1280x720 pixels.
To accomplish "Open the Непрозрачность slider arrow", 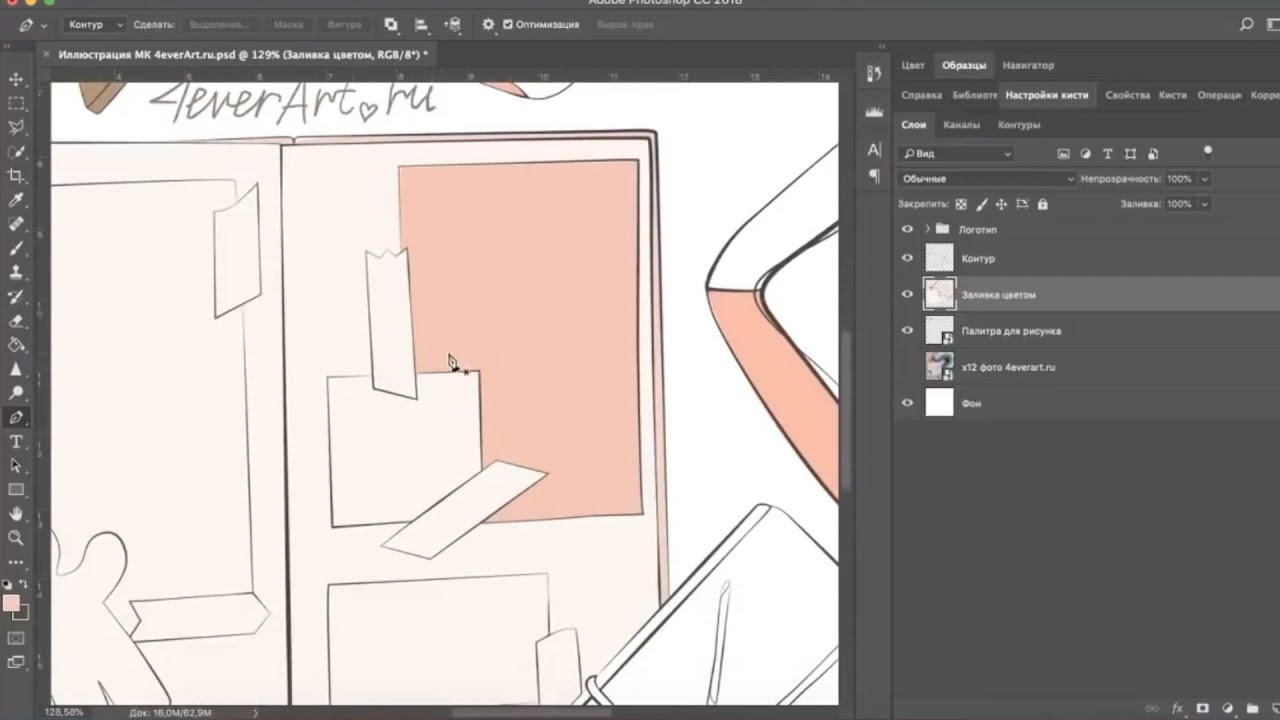I will click(1204, 179).
